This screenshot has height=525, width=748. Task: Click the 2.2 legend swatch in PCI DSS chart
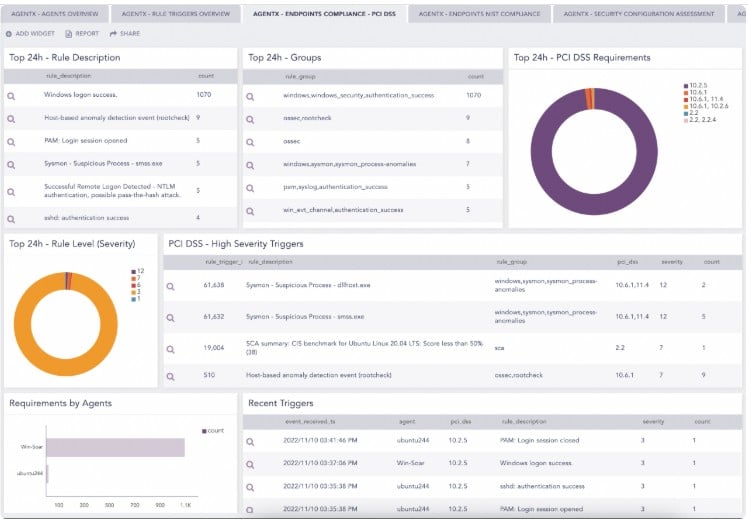point(686,113)
